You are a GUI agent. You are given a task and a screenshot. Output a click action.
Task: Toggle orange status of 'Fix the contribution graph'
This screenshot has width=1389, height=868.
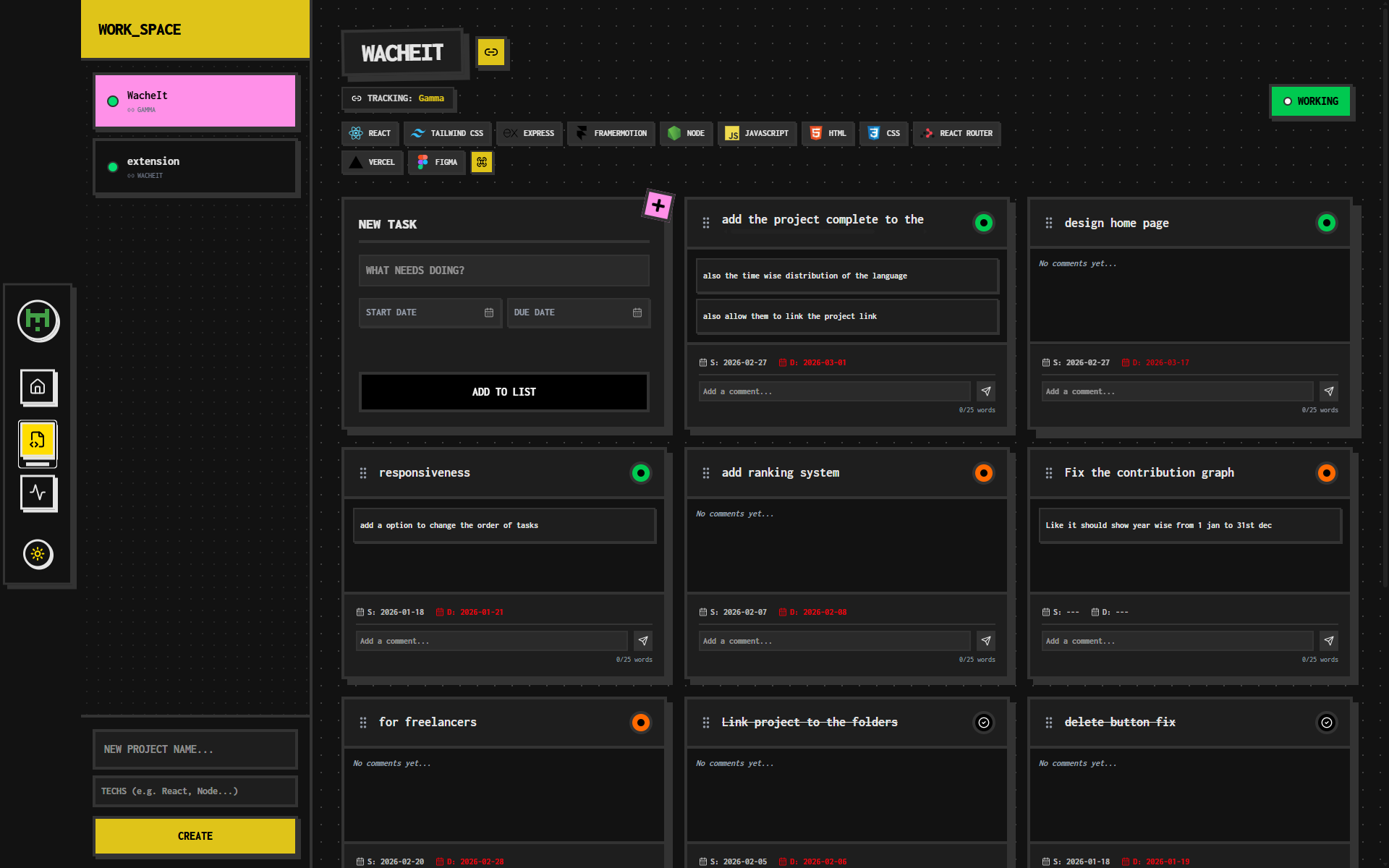coord(1327,473)
